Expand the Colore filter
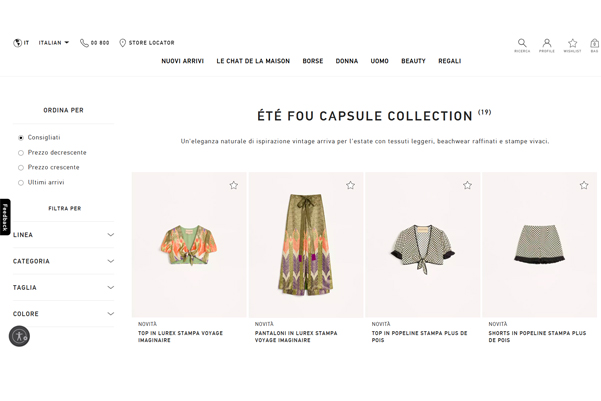This screenshot has height=401, width=601. pyautogui.click(x=64, y=314)
